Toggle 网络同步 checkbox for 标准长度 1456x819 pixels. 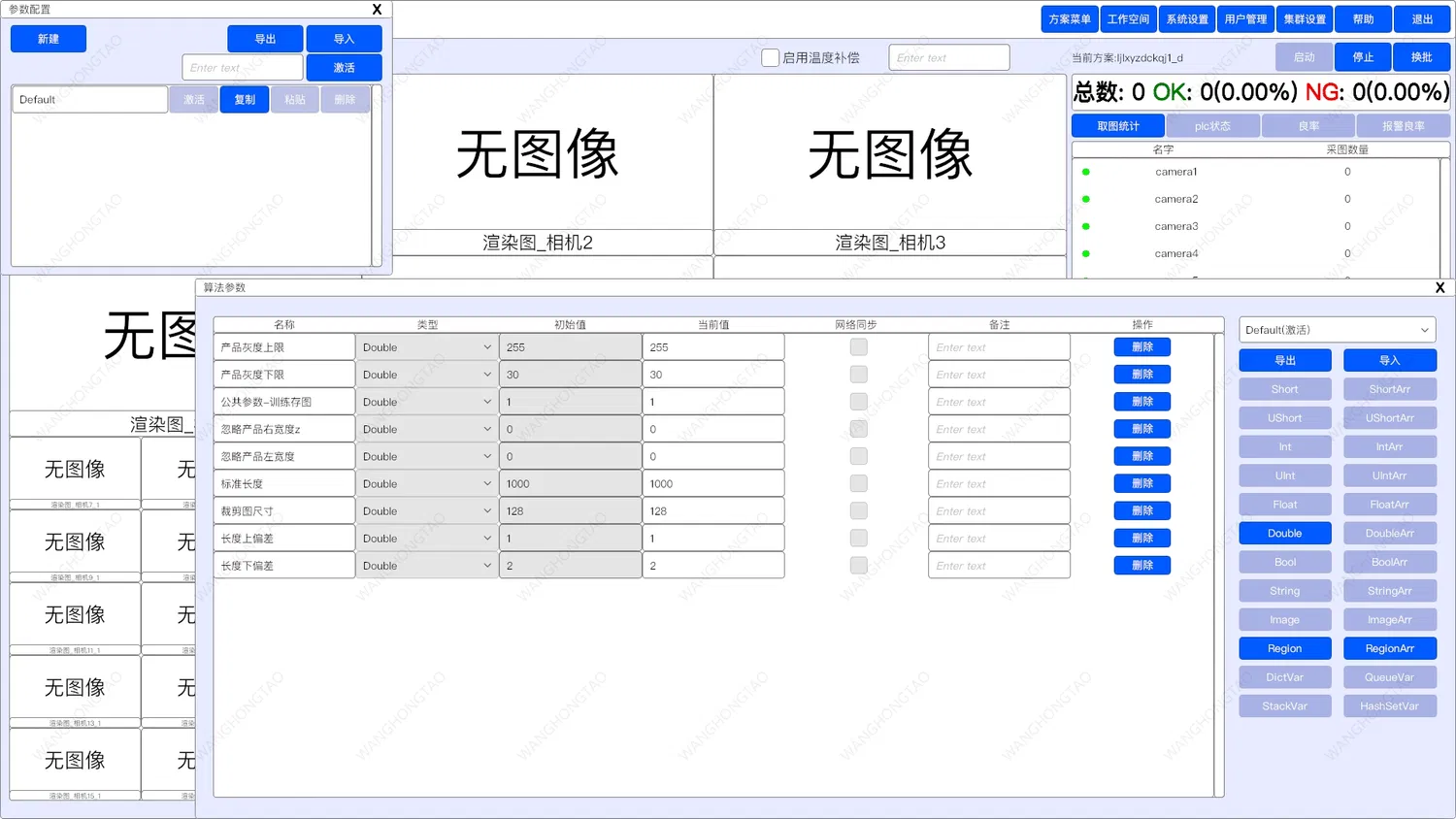[858, 483]
